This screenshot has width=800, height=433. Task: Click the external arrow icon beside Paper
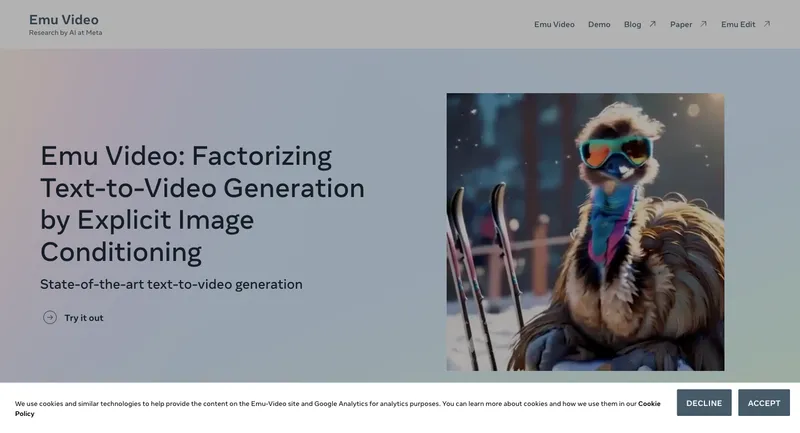703,24
